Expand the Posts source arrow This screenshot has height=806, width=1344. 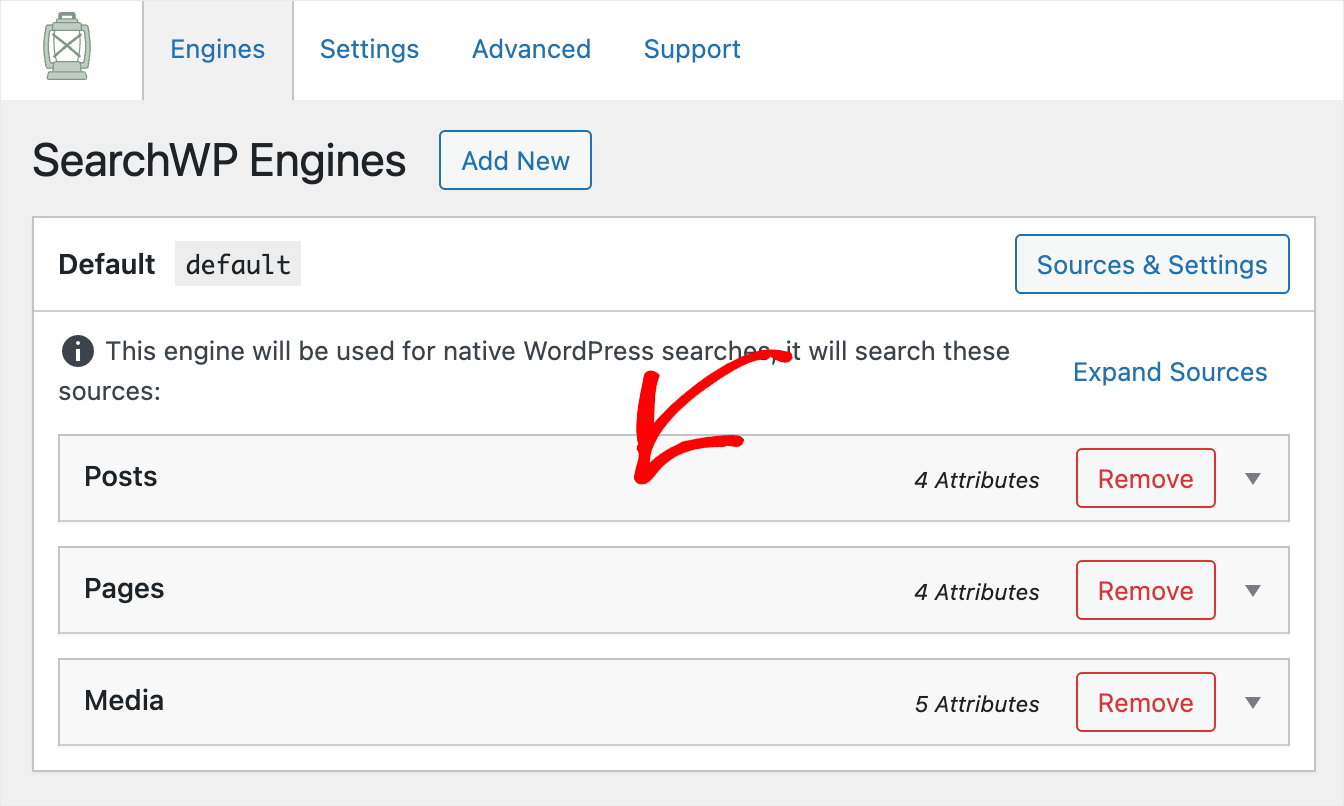click(x=1253, y=479)
